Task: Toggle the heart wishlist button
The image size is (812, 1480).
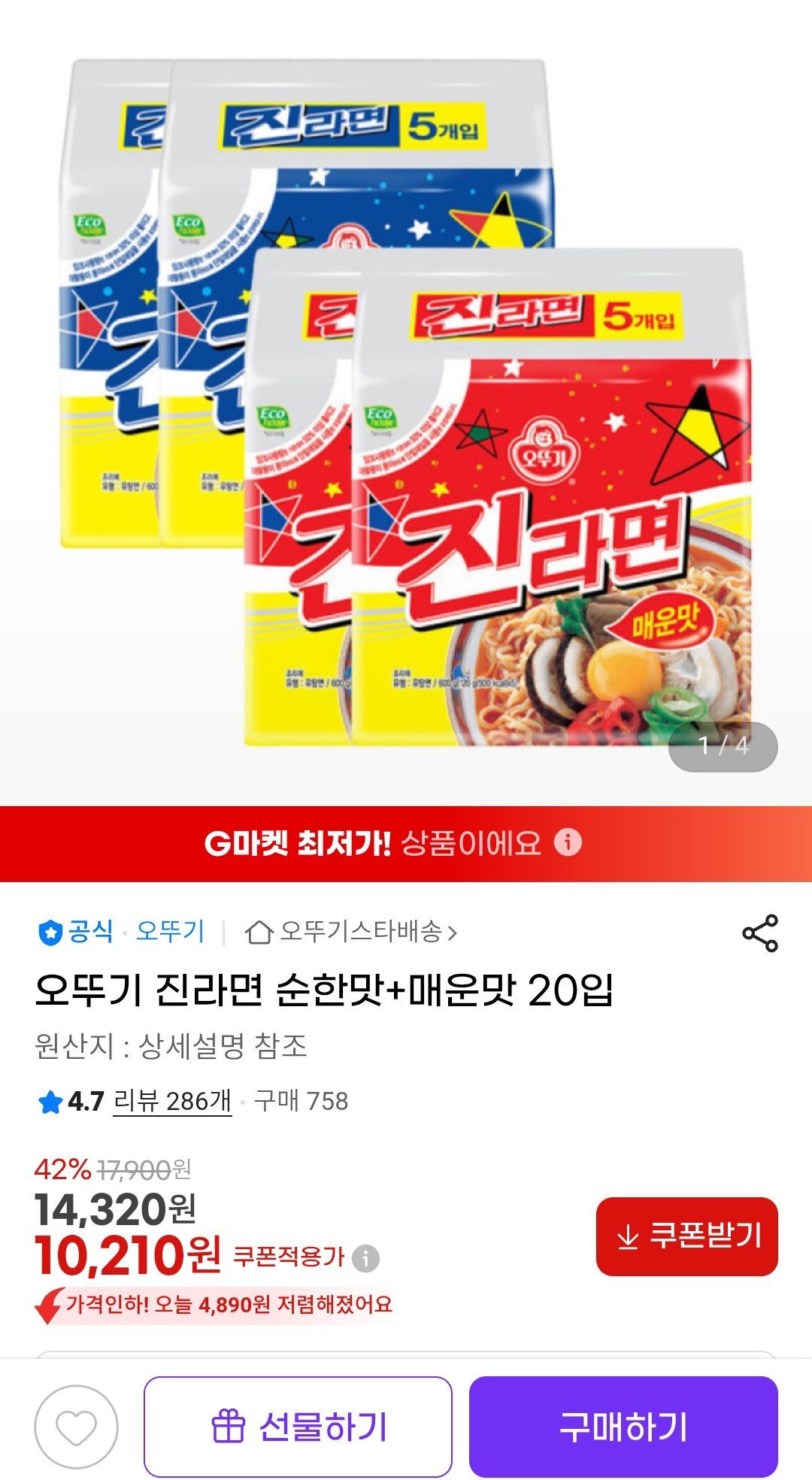Action: (76, 1427)
